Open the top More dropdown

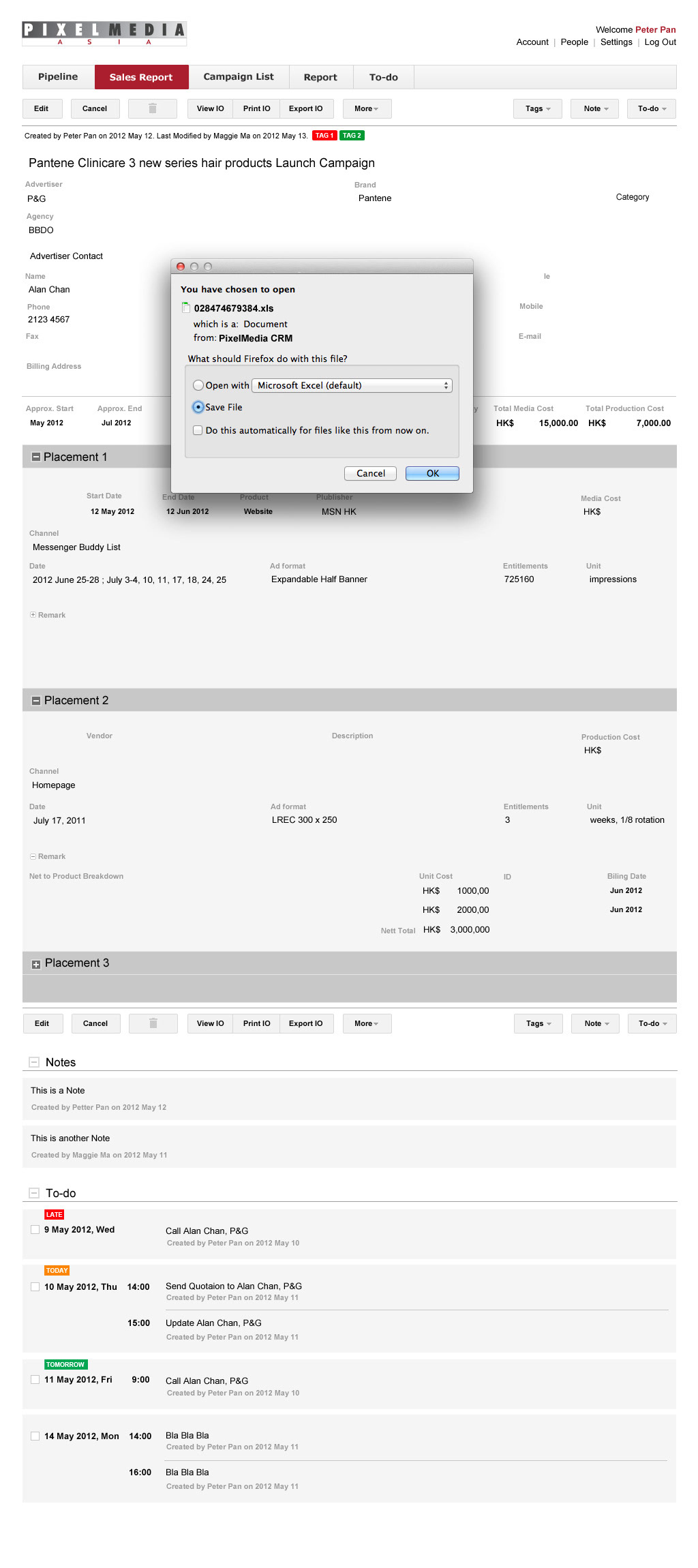click(367, 108)
